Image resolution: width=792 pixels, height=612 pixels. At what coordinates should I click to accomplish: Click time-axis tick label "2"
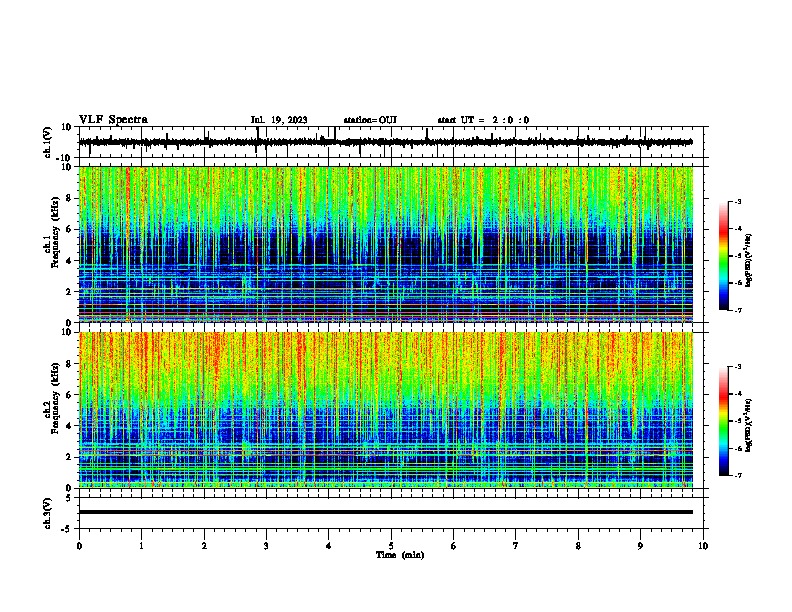(x=204, y=545)
